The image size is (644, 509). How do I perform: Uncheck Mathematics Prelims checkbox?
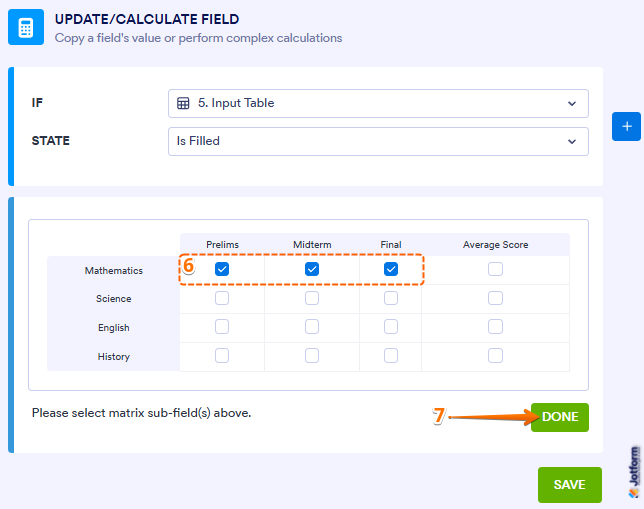coord(222,269)
